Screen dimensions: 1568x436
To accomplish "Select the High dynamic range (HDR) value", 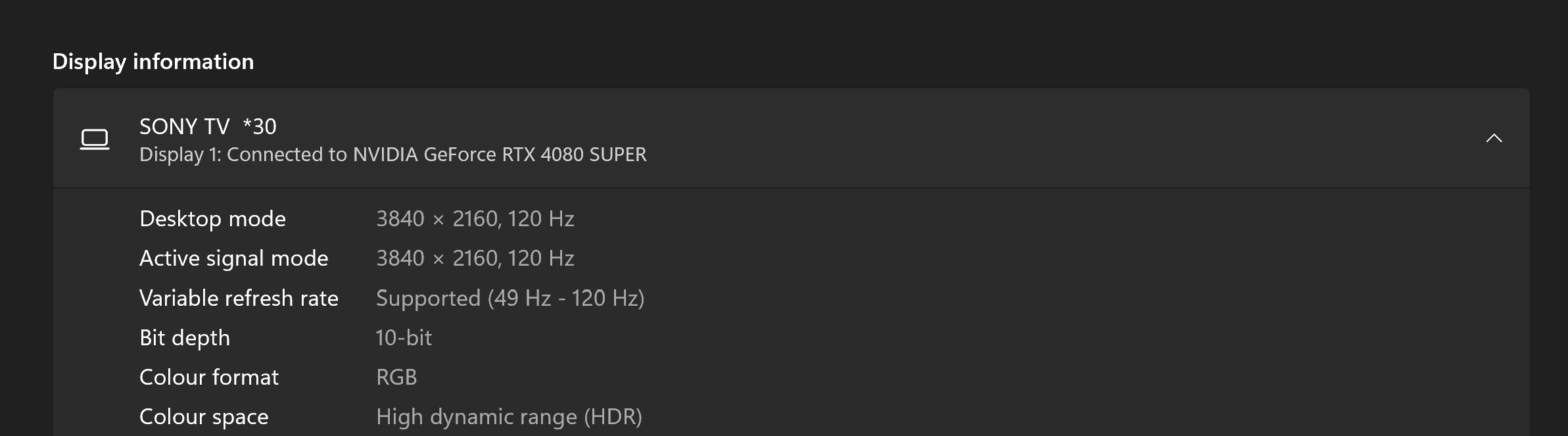I will pyautogui.click(x=509, y=417).
